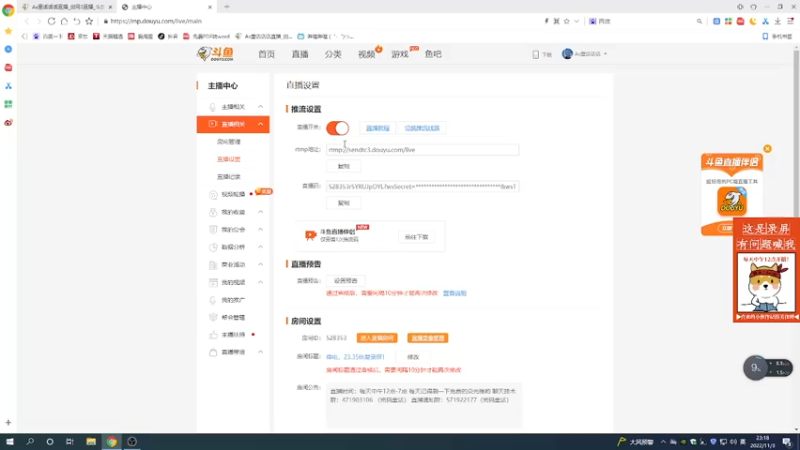Click the address bar URL
The height and width of the screenshot is (450, 800).
(156, 21)
